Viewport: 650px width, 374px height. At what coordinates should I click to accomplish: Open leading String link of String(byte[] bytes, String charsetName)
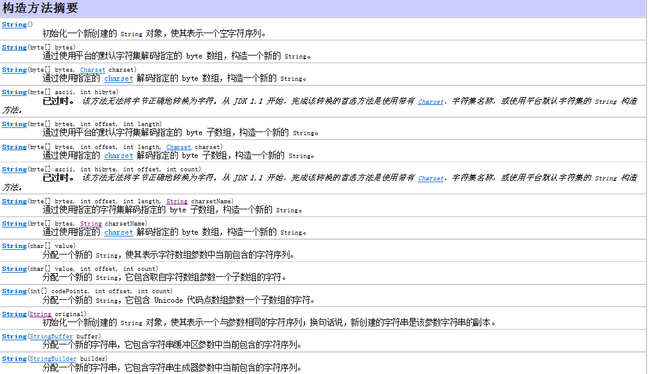click(x=14, y=223)
